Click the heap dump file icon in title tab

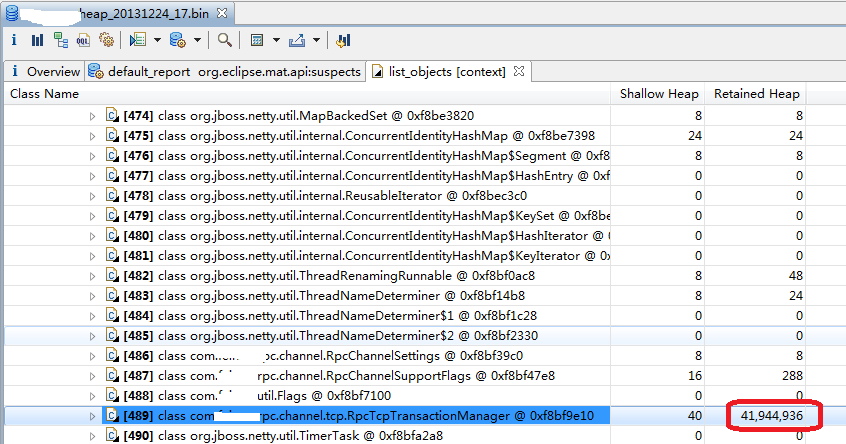coord(12,13)
